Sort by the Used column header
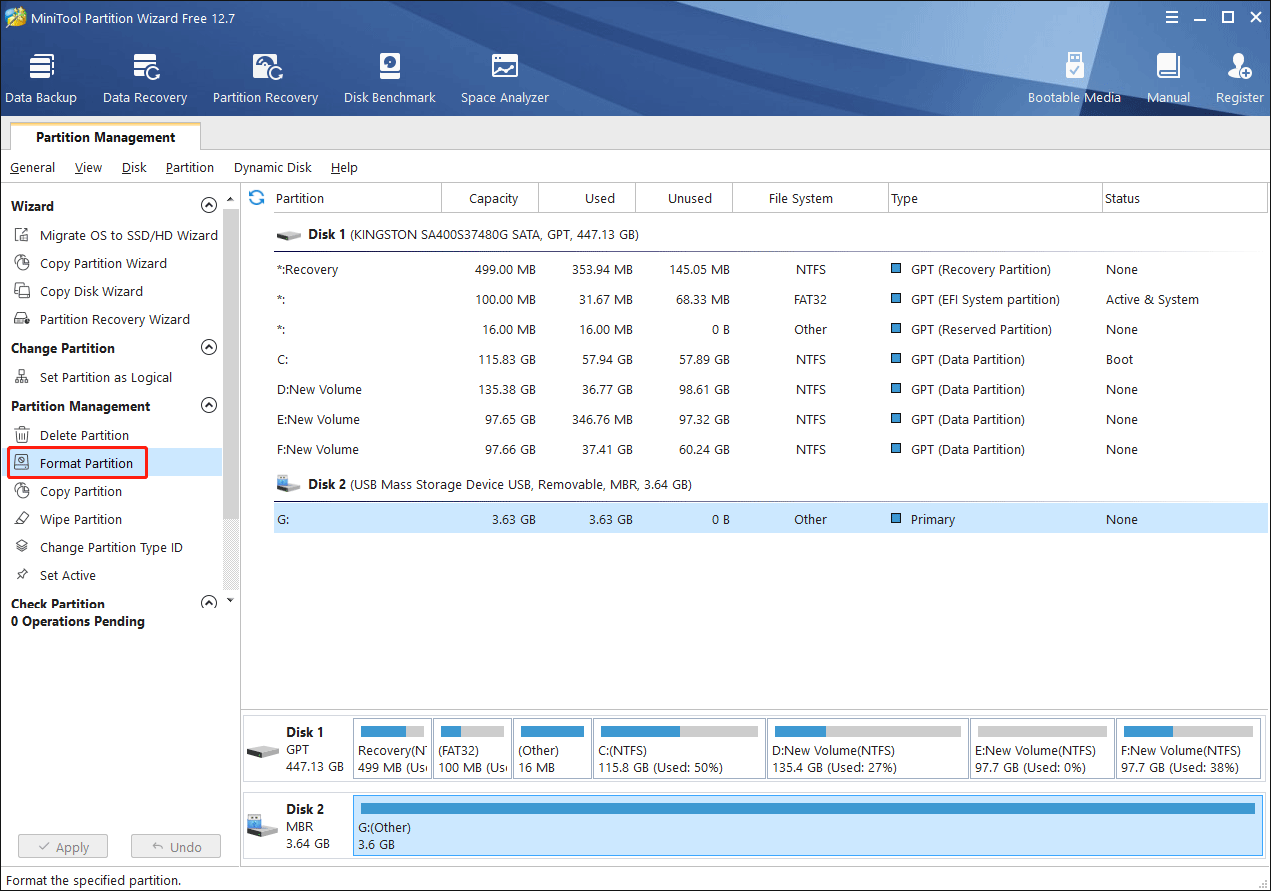Image resolution: width=1271 pixels, height=891 pixels. 587,198
